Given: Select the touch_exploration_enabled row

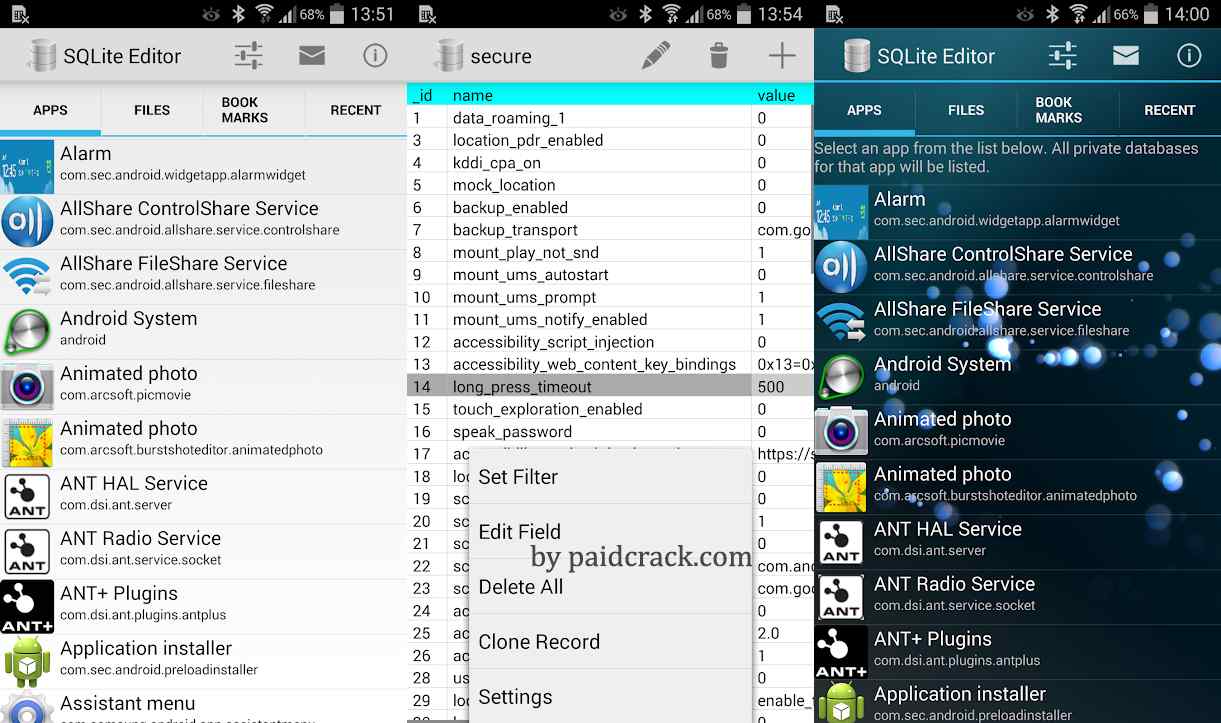Looking at the screenshot, I should click(610, 408).
